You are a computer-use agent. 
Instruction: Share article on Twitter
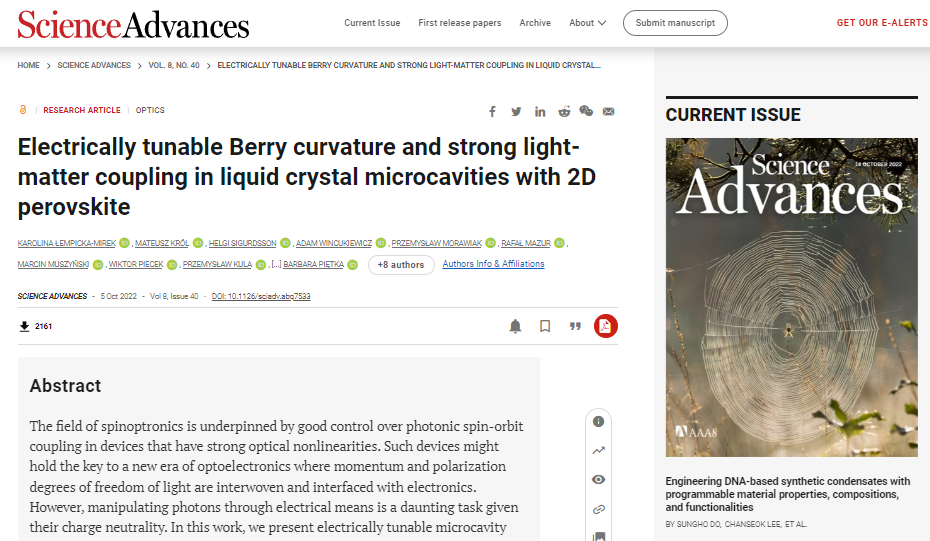tap(516, 111)
